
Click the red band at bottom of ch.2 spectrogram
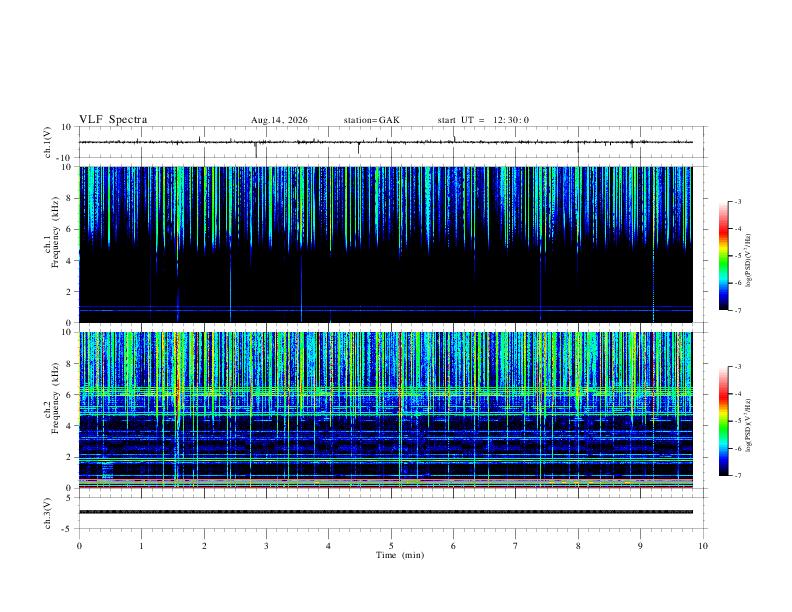click(386, 487)
